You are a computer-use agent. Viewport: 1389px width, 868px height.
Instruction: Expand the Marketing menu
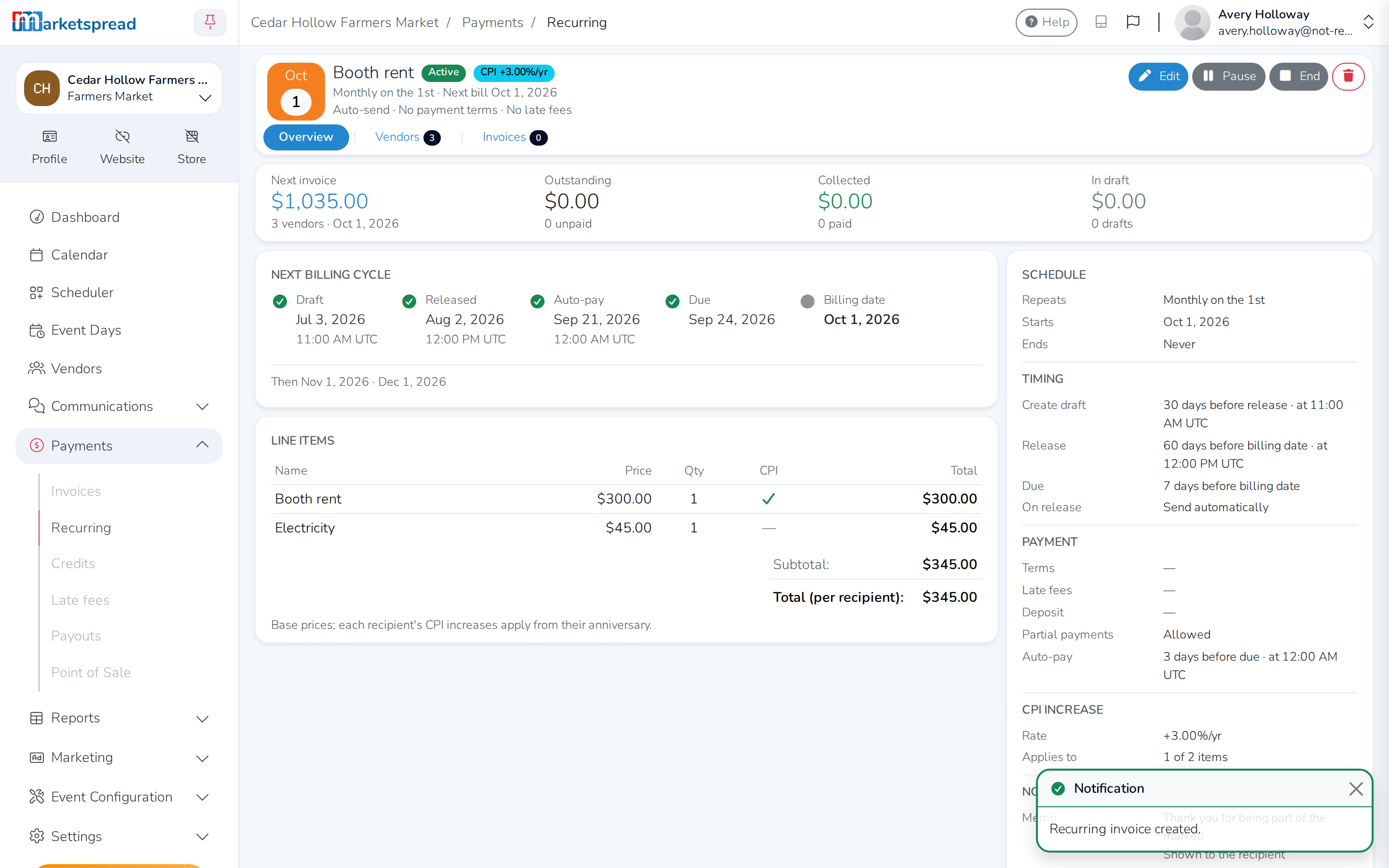coord(119,757)
